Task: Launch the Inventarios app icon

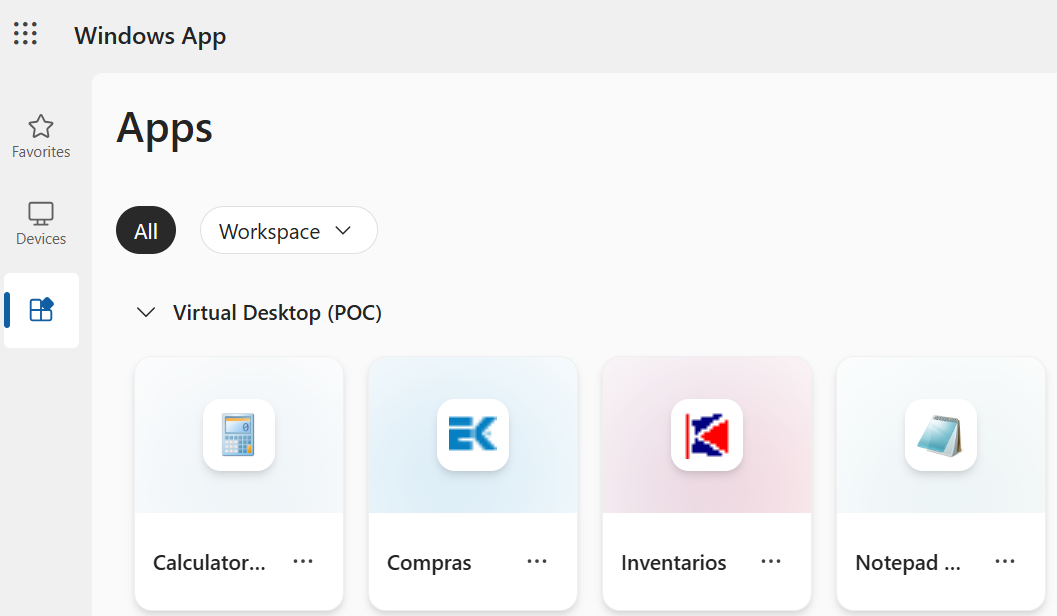Action: pos(706,435)
